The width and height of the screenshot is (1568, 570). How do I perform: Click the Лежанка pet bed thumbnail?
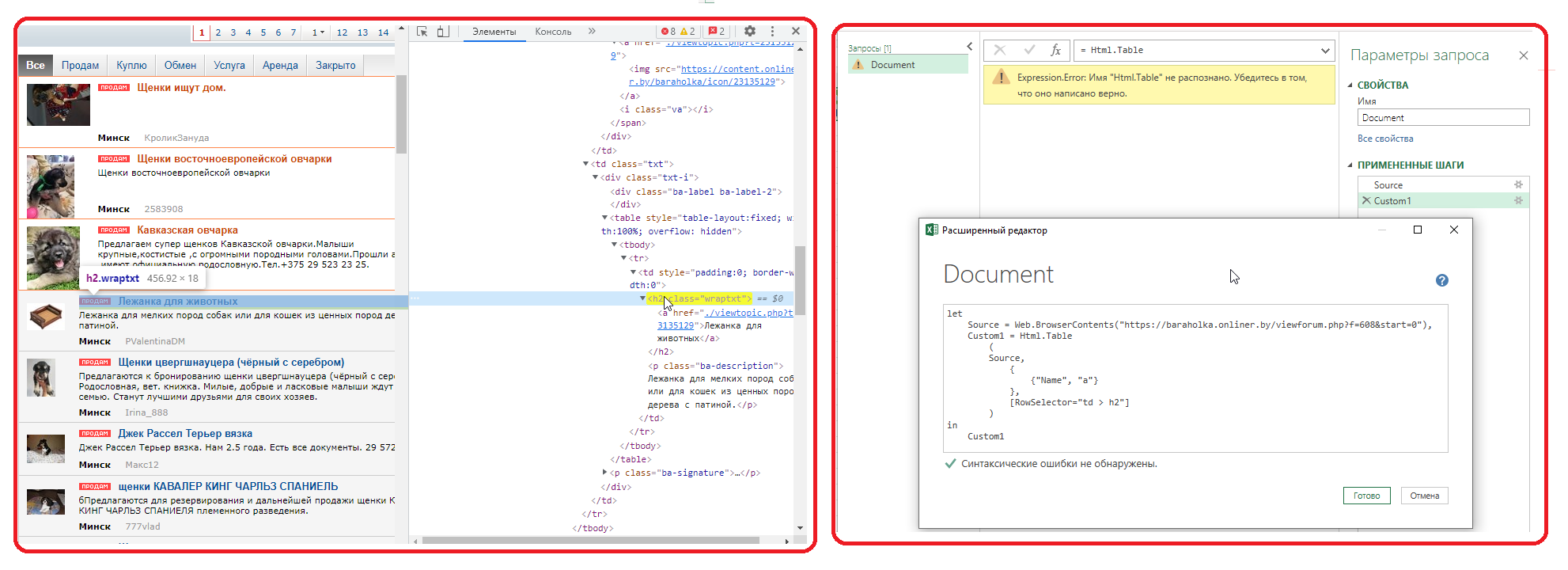pyautogui.click(x=46, y=317)
